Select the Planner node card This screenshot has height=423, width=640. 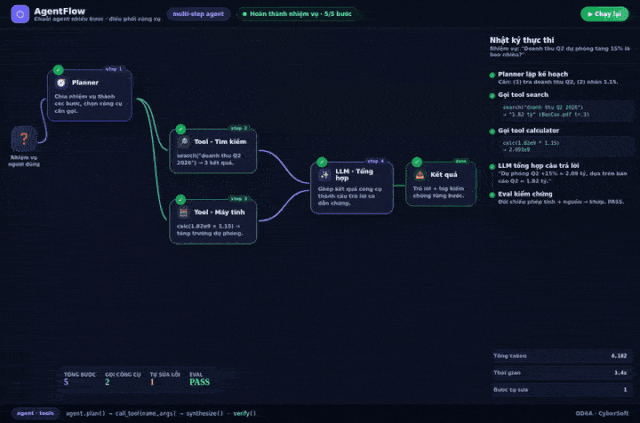[x=90, y=96]
